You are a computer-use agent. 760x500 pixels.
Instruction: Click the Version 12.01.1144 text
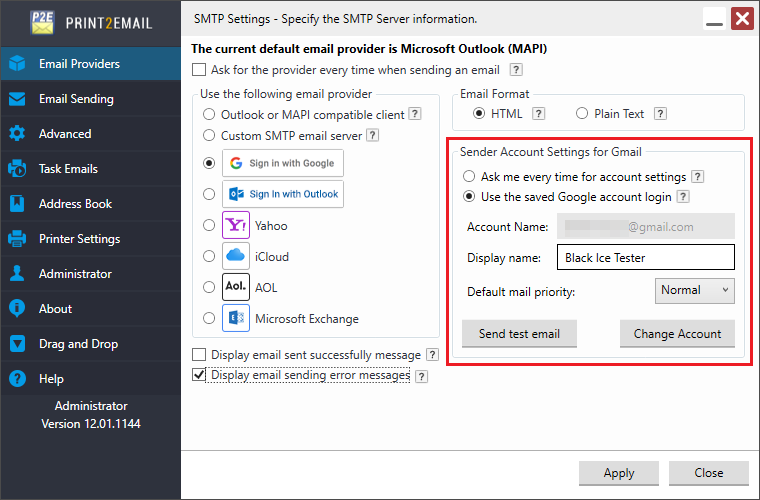coord(91,423)
